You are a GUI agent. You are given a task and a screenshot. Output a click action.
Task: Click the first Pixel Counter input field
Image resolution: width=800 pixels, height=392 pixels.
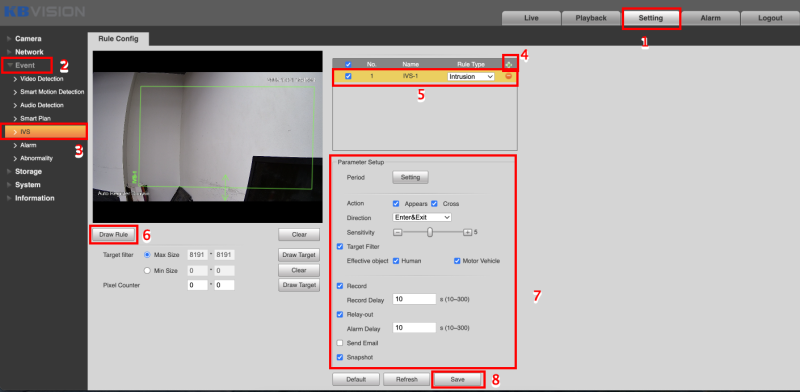click(x=197, y=285)
